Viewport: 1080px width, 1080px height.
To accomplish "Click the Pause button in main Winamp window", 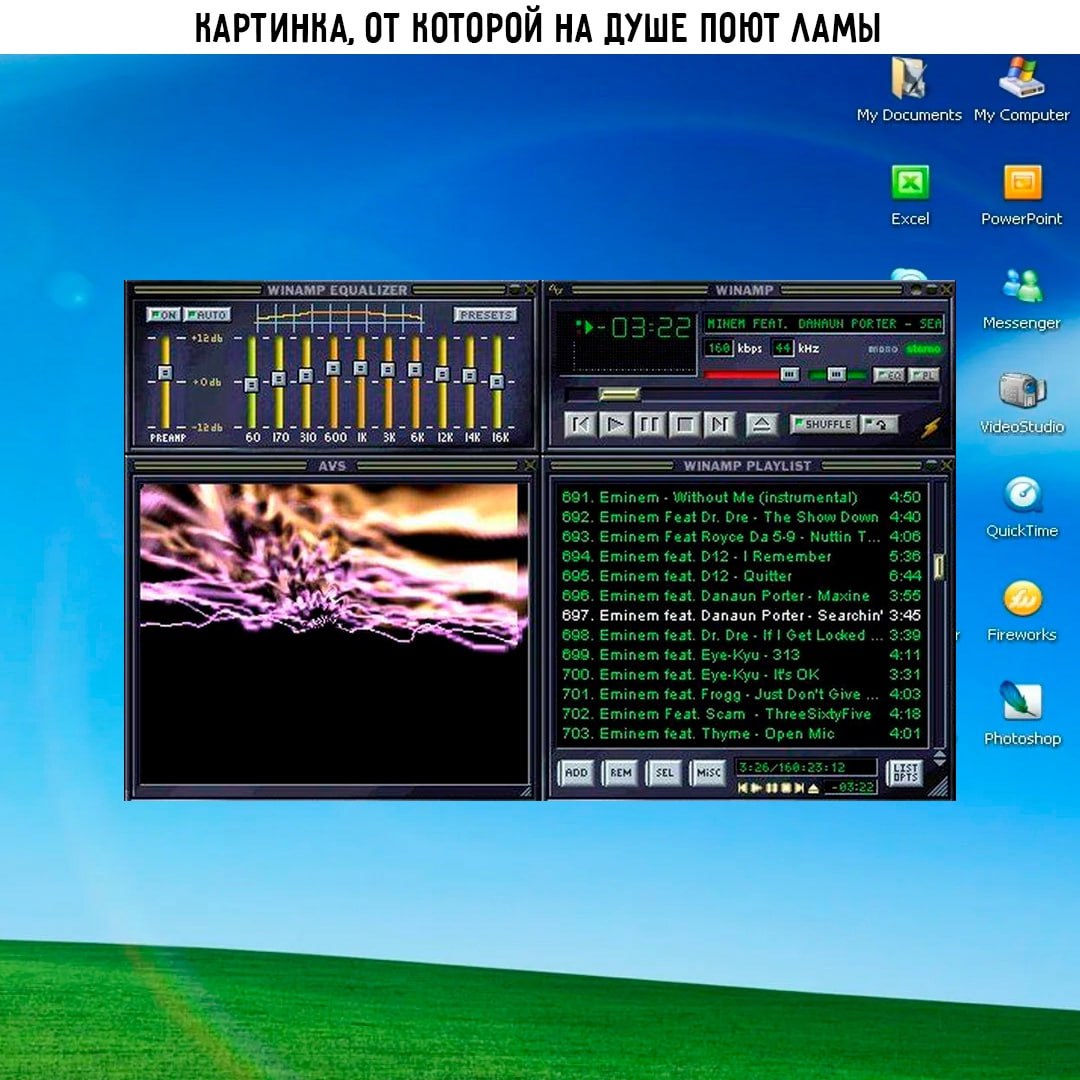I will click(x=649, y=424).
